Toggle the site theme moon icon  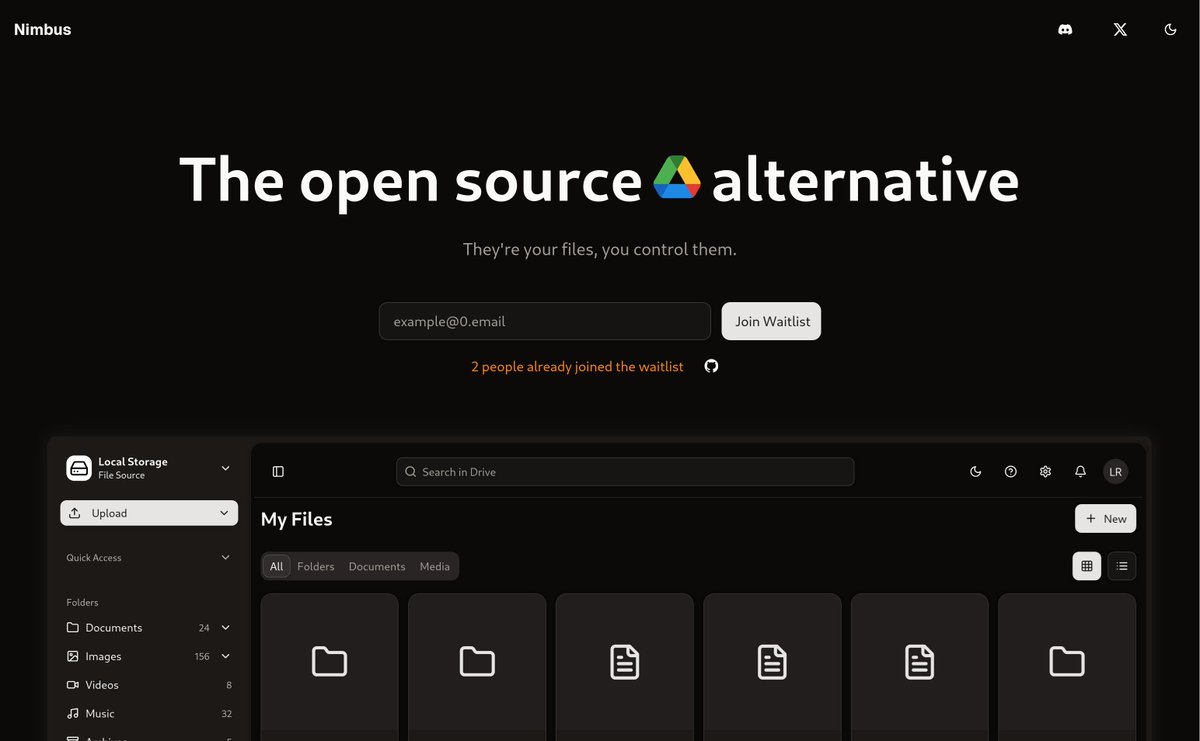1171,30
